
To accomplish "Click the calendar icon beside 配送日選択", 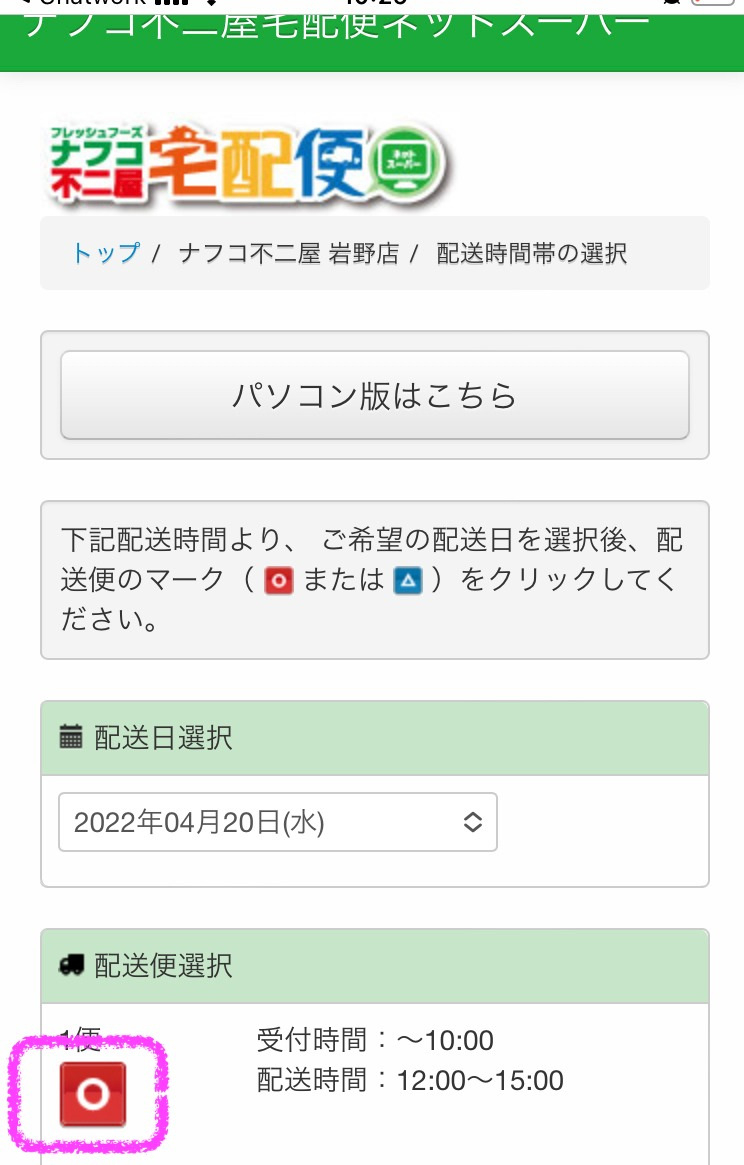I will tap(70, 739).
